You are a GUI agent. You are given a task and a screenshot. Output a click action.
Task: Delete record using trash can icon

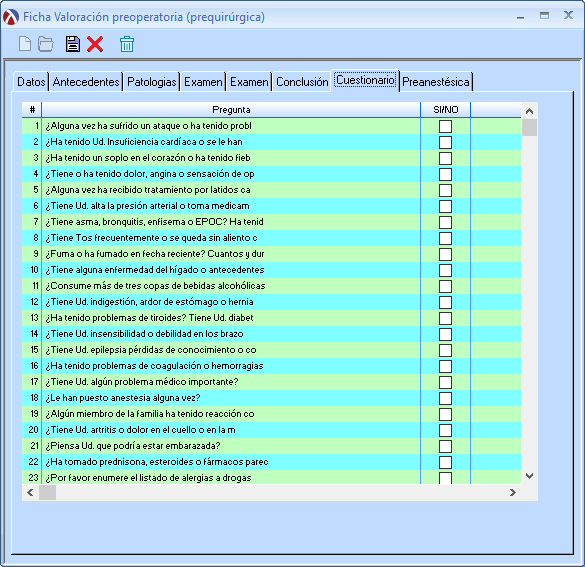[127, 44]
